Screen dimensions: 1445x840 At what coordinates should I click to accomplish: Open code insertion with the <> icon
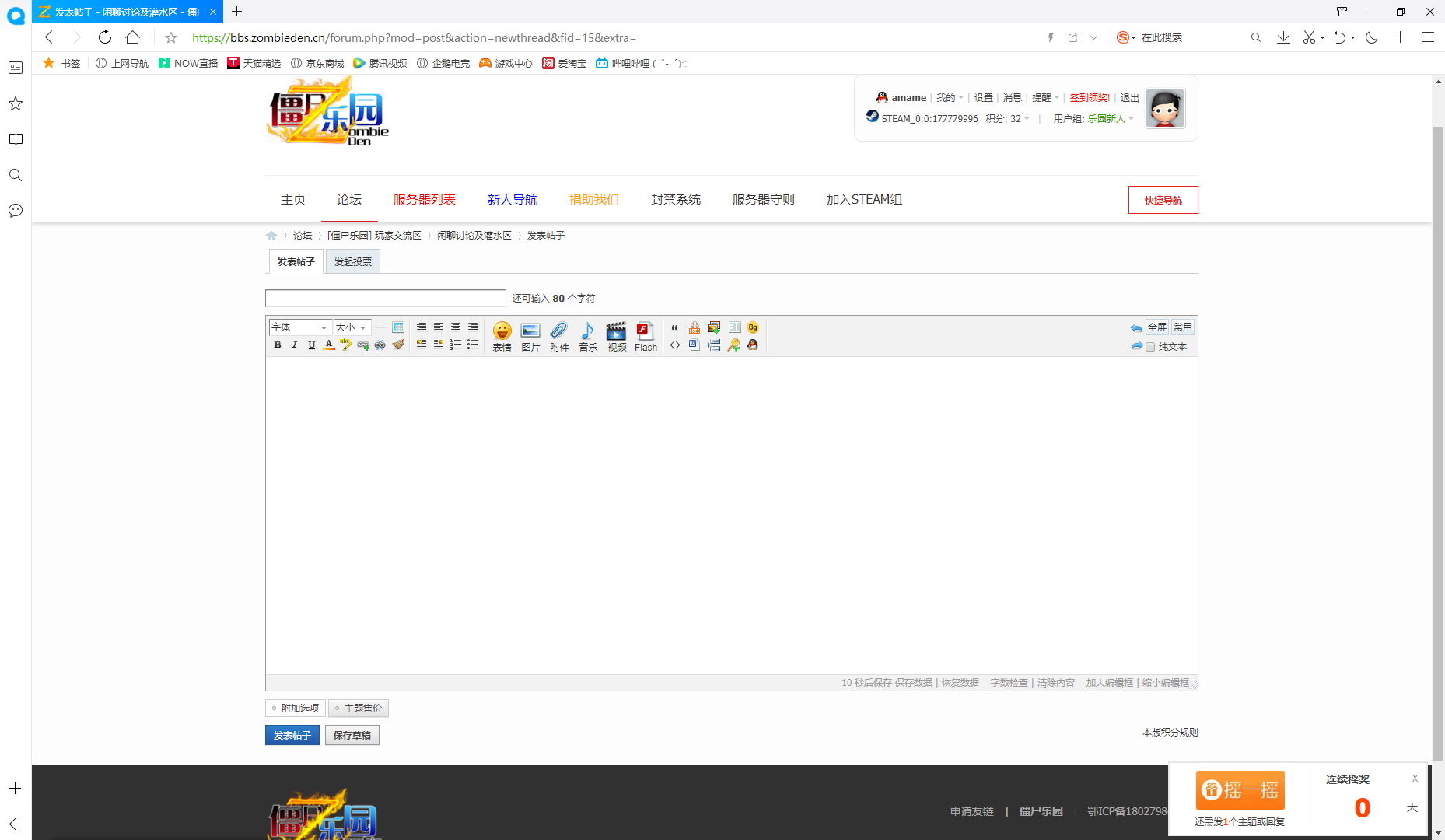[x=674, y=345]
